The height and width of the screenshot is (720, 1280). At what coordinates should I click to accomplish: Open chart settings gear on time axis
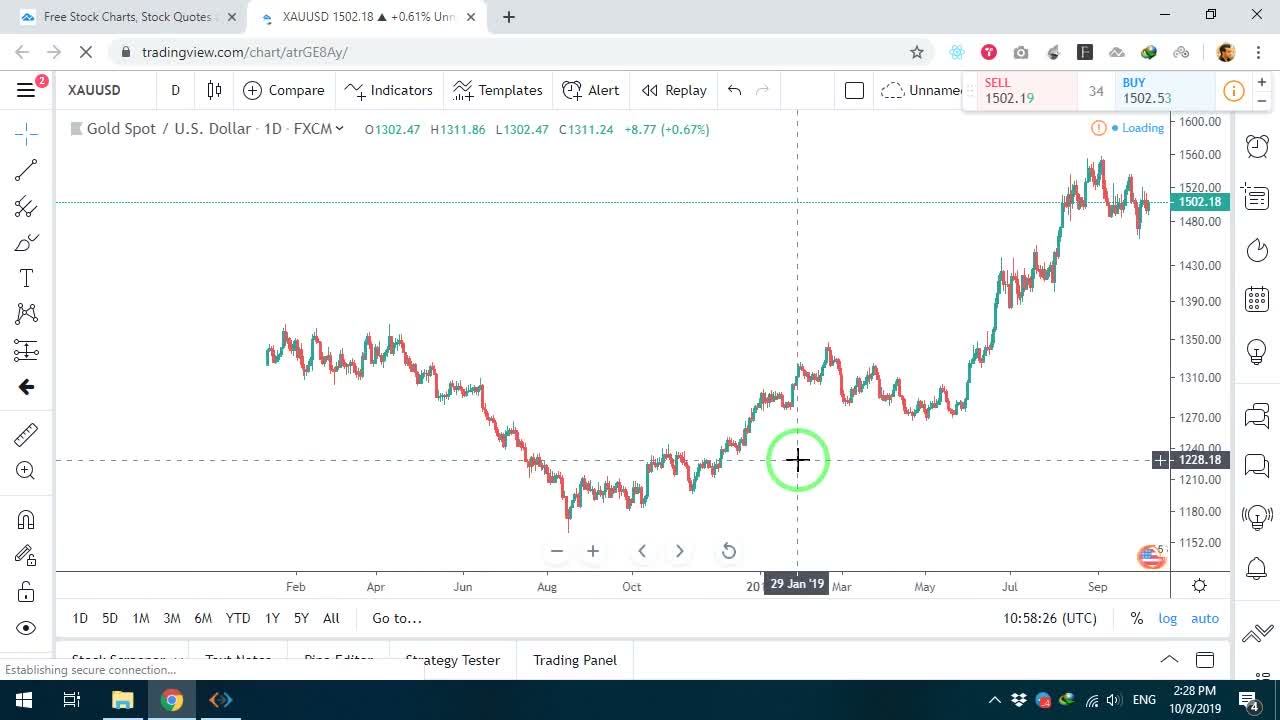(x=1199, y=586)
